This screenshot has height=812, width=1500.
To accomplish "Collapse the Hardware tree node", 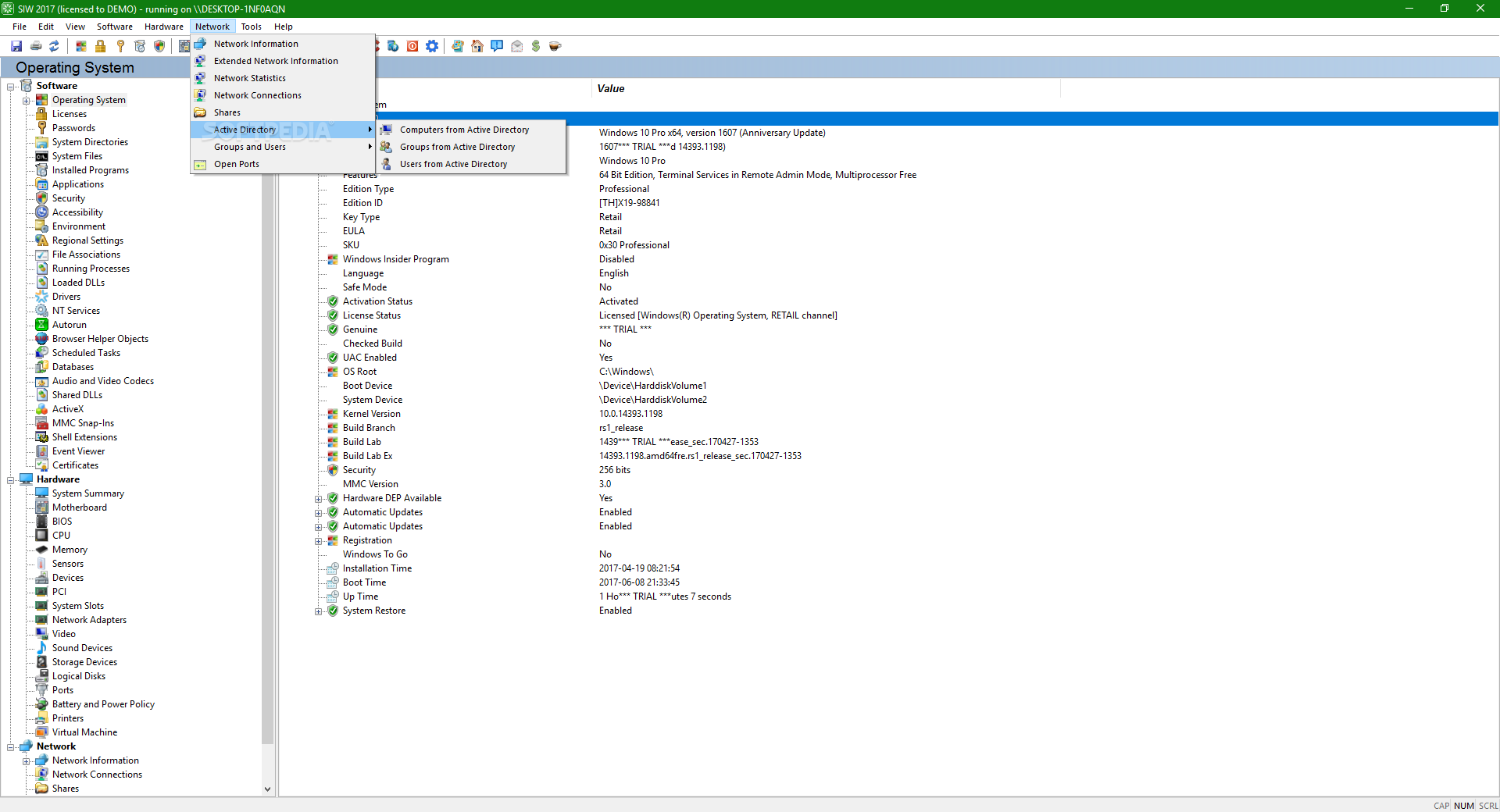I will pos(11,480).
